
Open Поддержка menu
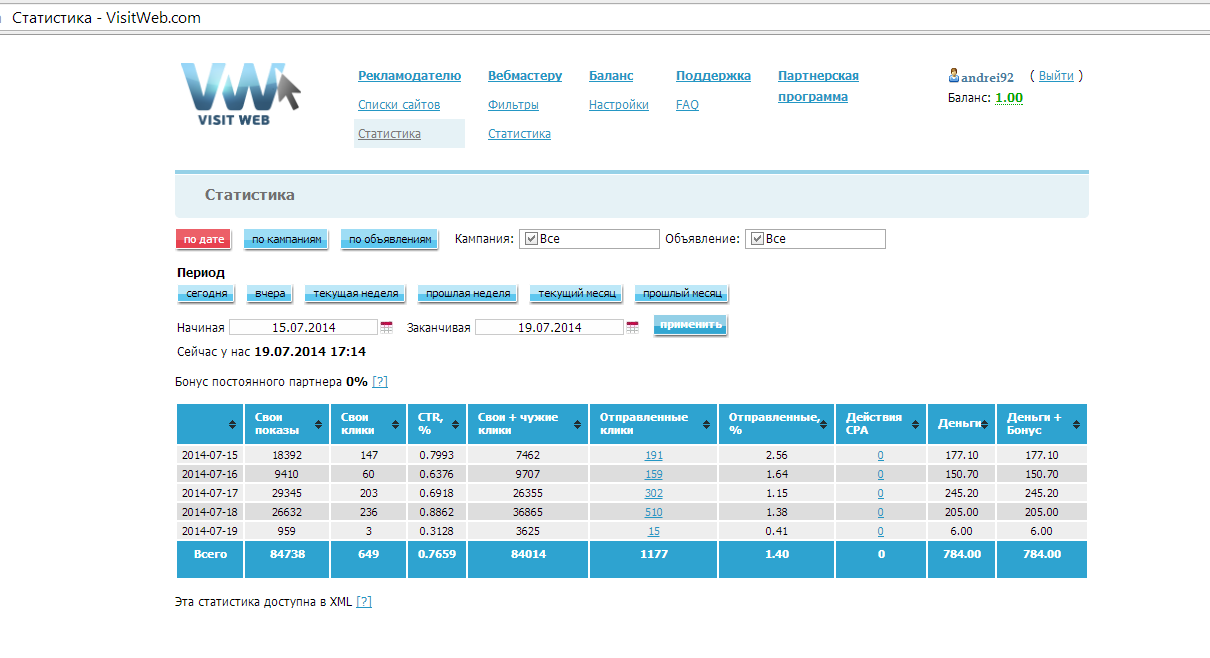tap(713, 76)
